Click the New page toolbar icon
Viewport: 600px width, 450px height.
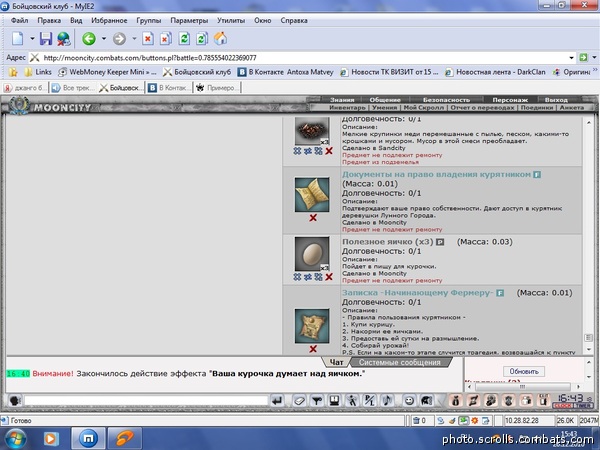18,39
